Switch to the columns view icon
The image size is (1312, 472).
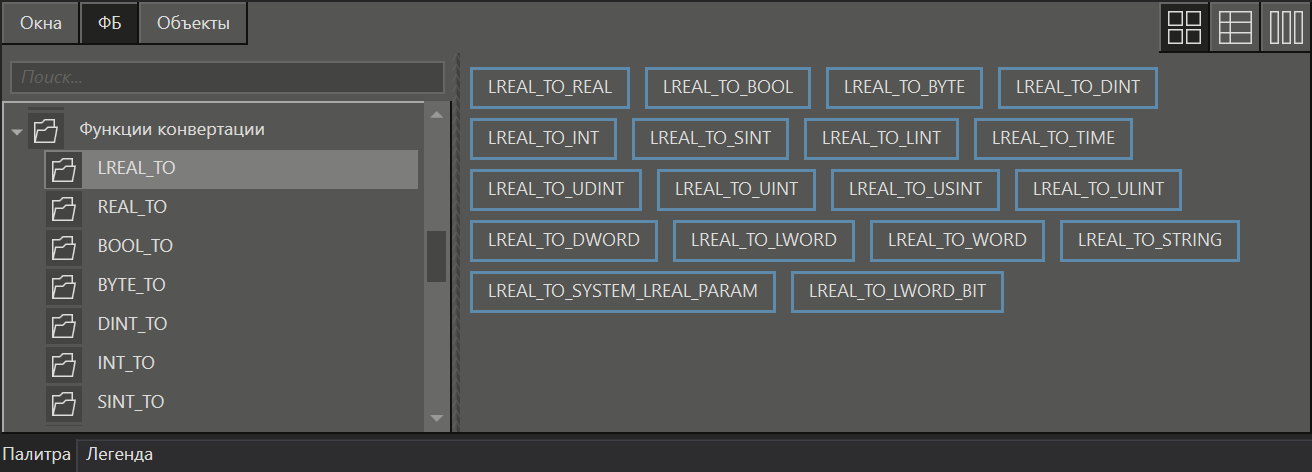1285,27
